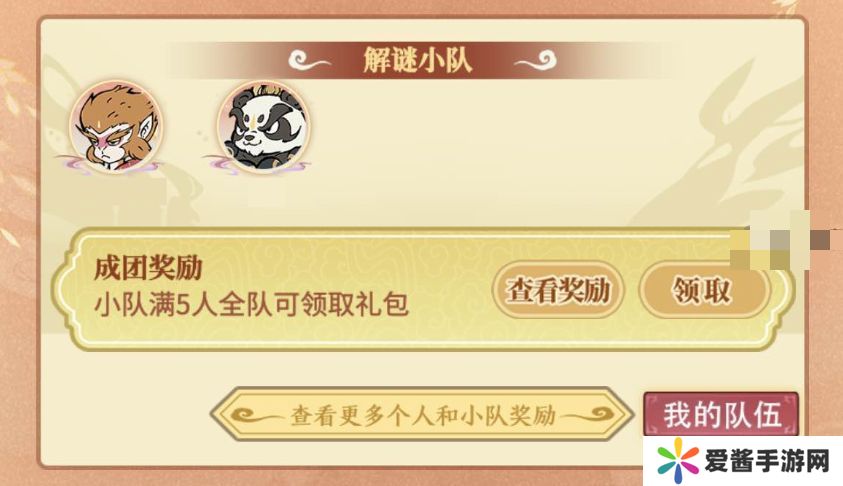Image resolution: width=843 pixels, height=486 pixels.
Task: Open the 查看奖励 rewards preview
Action: click(x=558, y=291)
